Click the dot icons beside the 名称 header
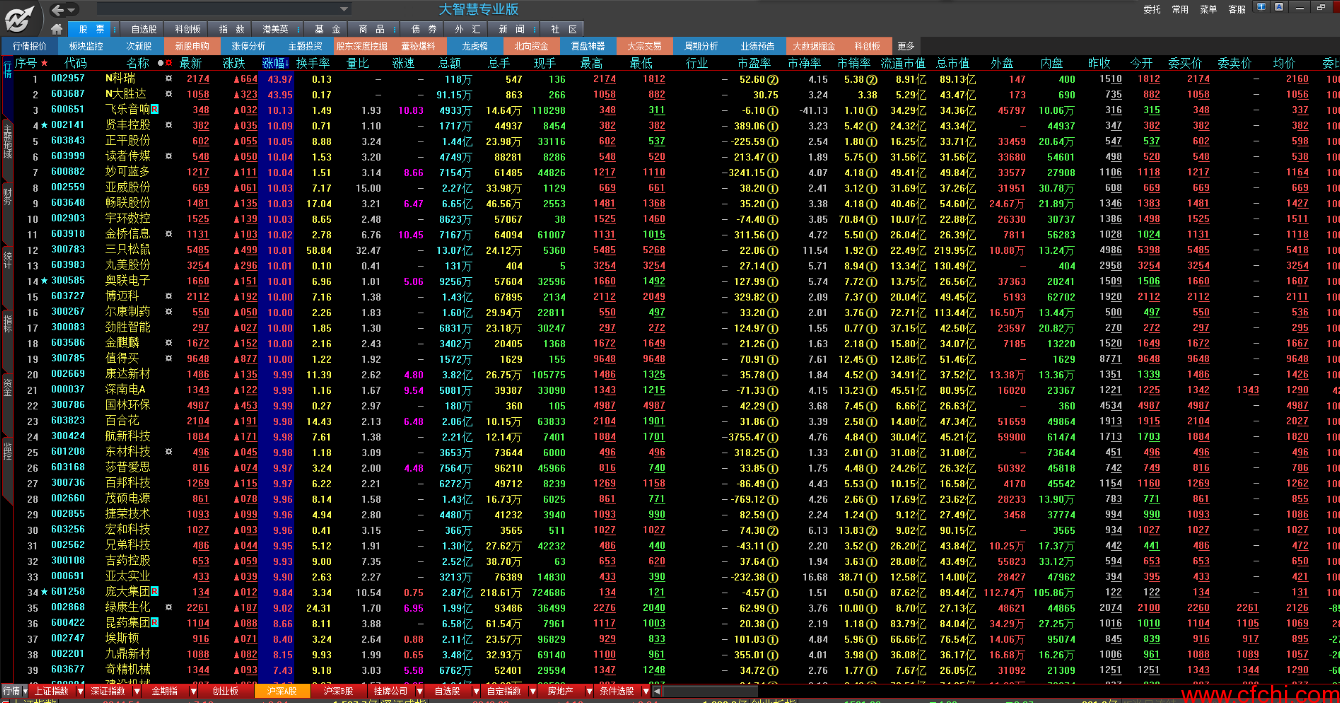 coord(165,63)
